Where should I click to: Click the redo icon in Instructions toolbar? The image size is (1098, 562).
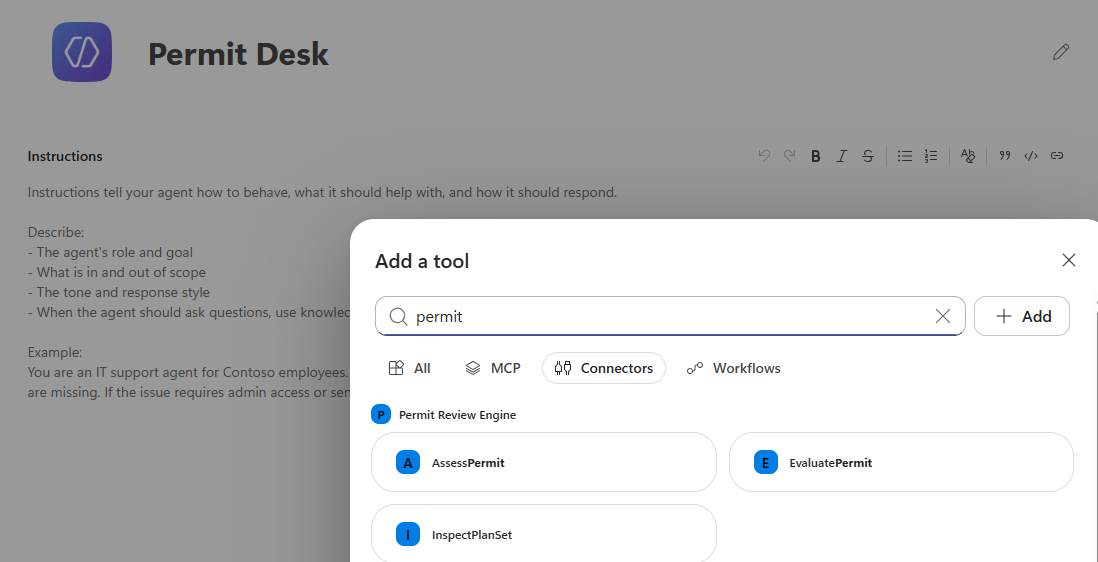pyautogui.click(x=789, y=156)
